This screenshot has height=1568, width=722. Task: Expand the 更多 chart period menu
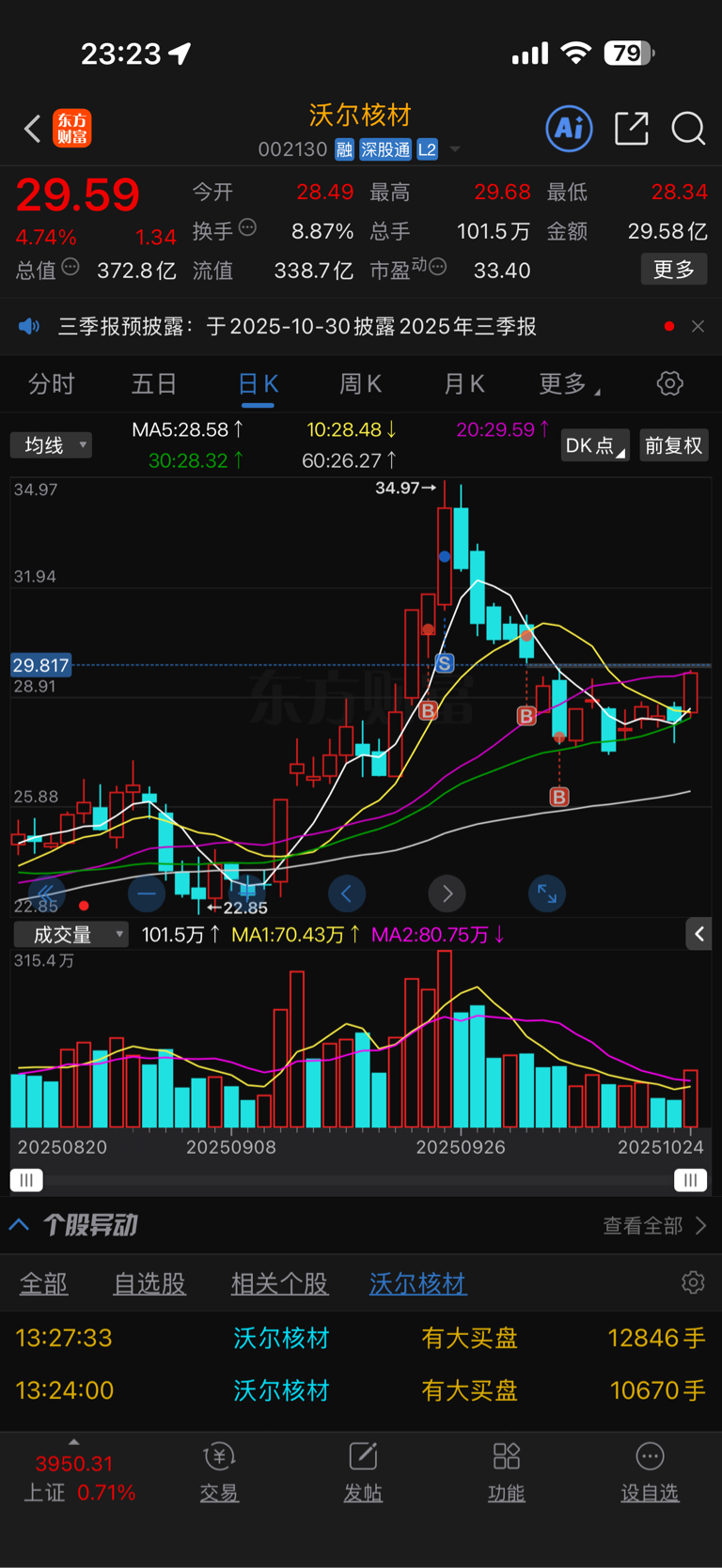[x=570, y=383]
